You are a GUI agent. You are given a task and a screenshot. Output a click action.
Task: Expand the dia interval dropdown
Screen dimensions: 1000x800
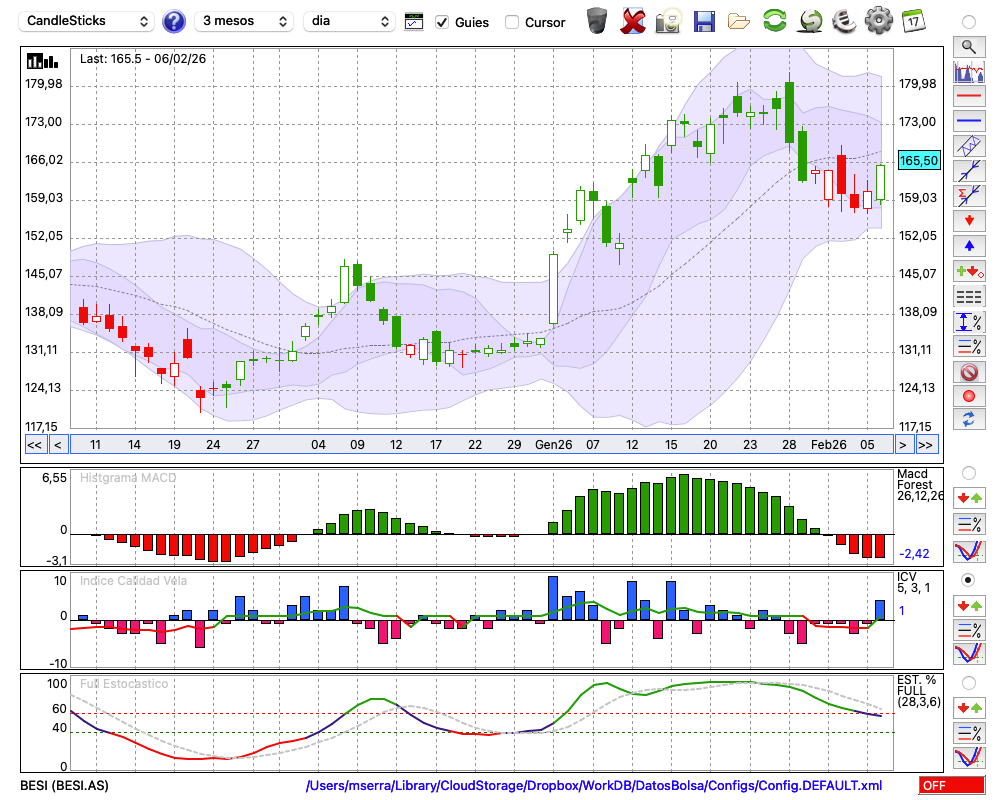coord(350,21)
